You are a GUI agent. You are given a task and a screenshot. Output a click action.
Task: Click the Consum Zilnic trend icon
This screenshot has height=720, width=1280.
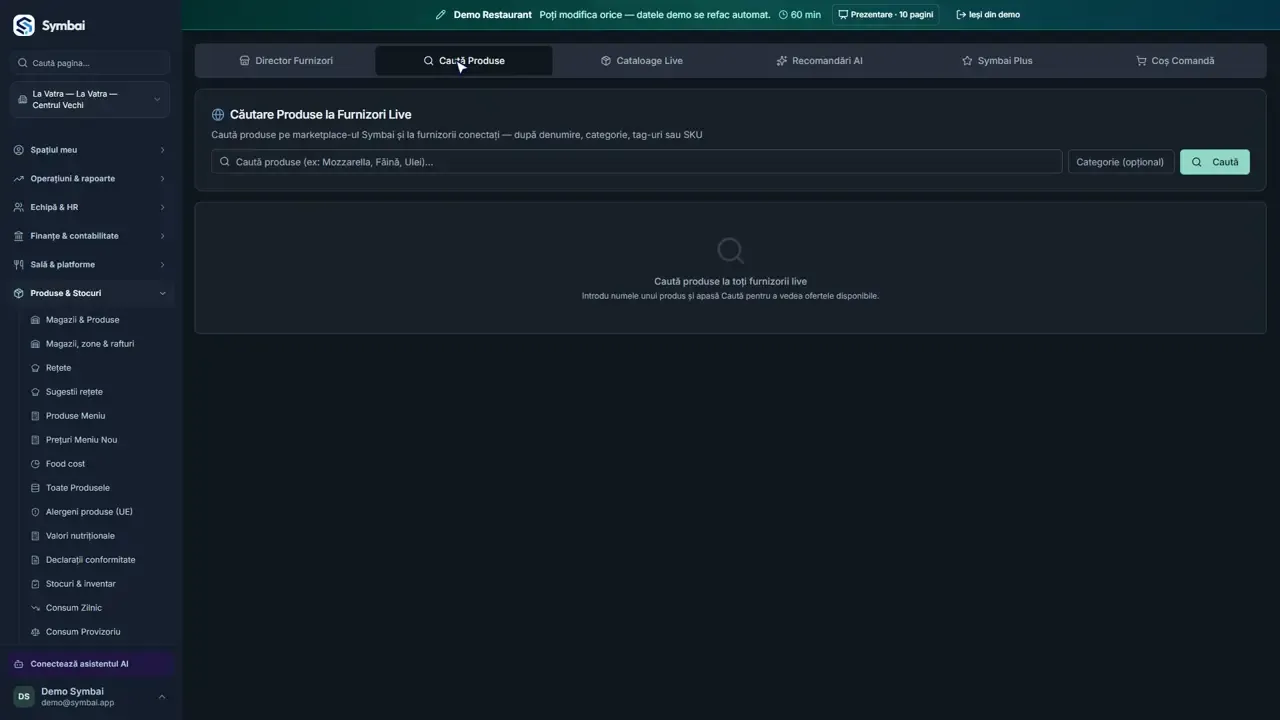pos(36,608)
